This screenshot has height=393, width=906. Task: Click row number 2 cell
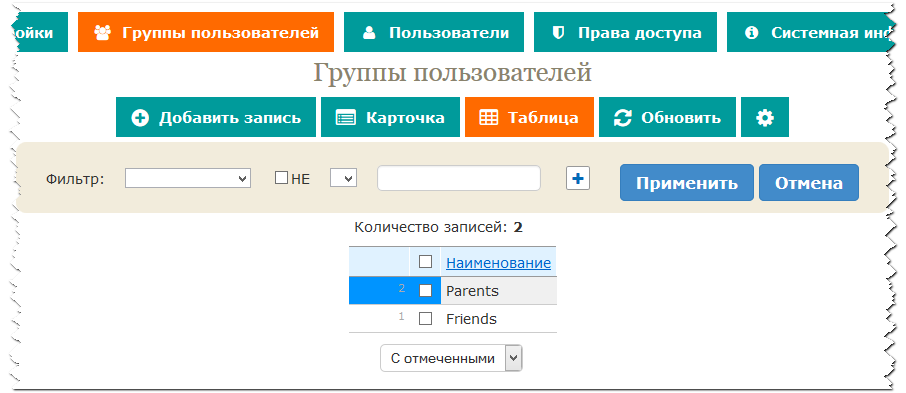click(x=379, y=290)
